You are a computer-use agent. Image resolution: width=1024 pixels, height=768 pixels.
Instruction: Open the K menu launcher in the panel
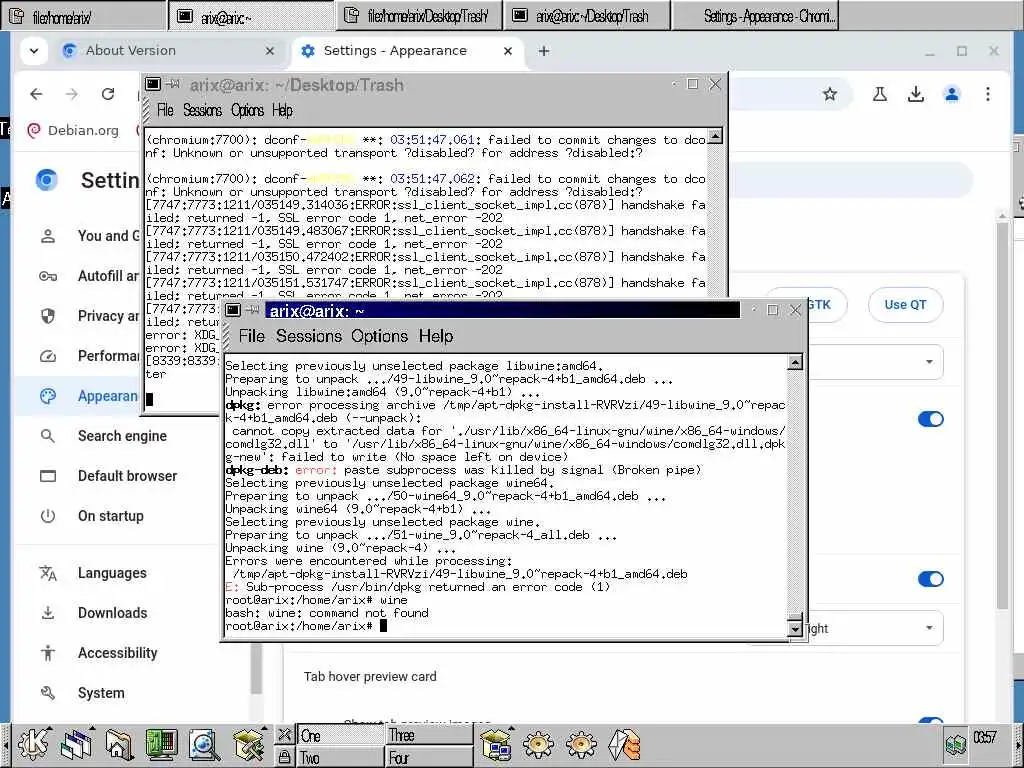point(33,744)
